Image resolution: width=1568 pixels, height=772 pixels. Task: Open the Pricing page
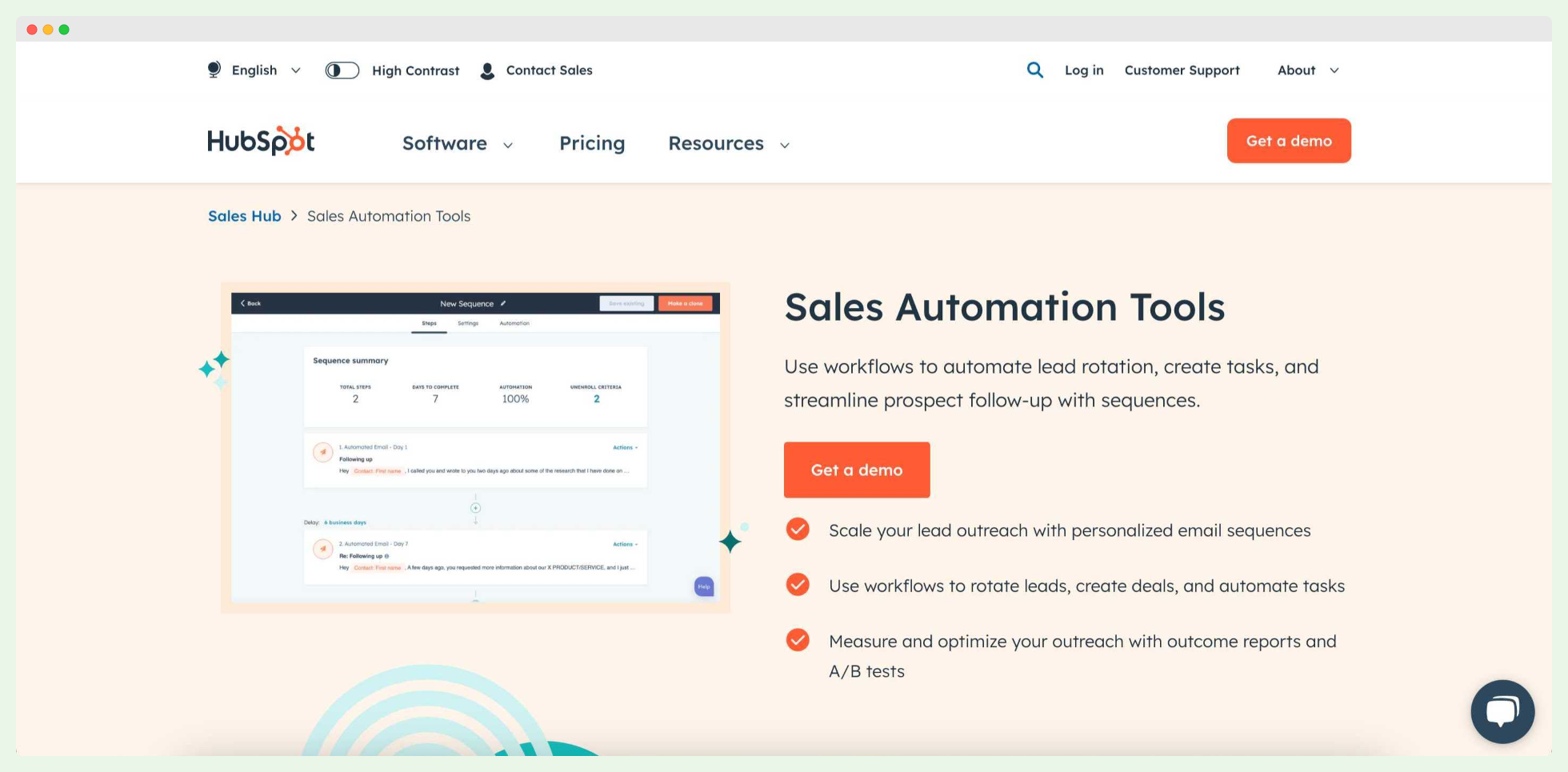pos(592,143)
